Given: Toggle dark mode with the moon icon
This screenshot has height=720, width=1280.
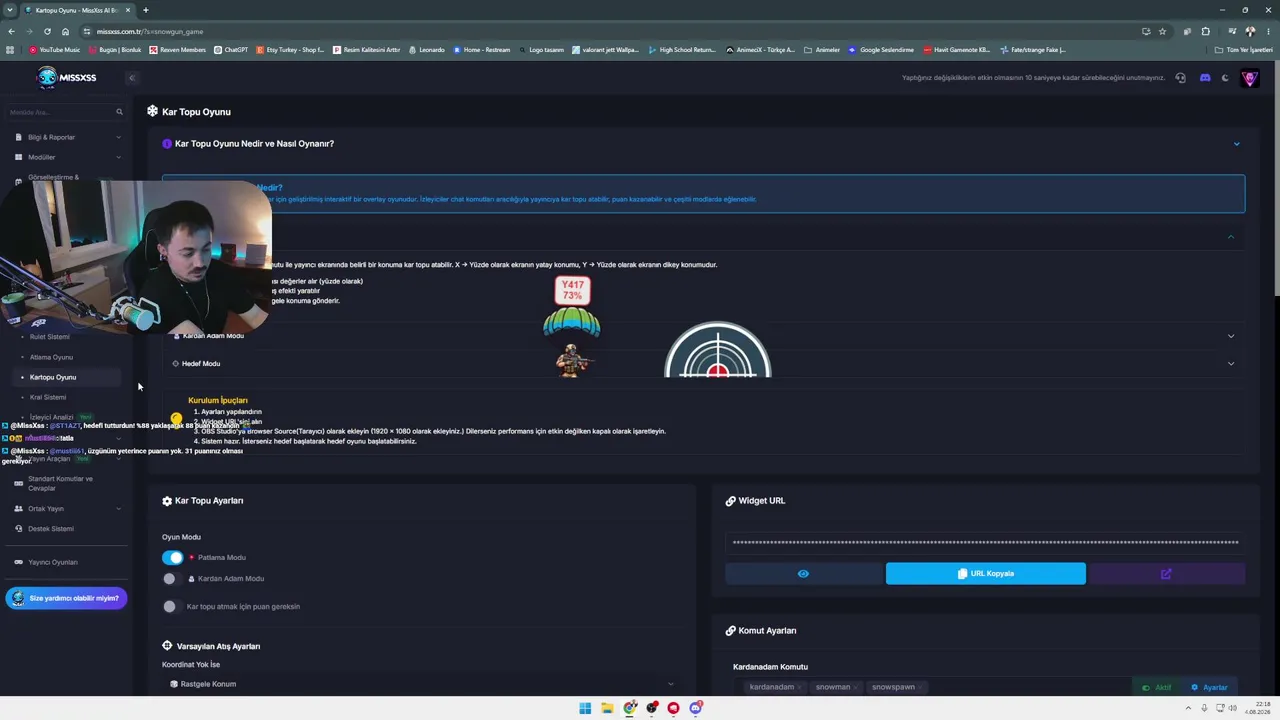Looking at the screenshot, I should click(1226, 78).
